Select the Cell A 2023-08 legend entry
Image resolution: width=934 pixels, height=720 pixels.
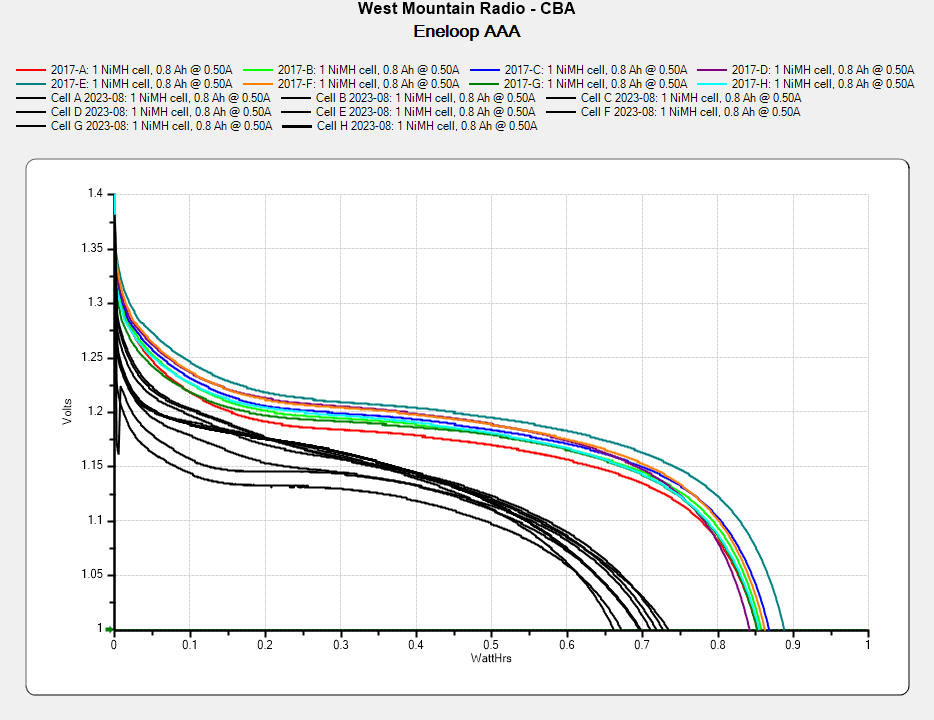[160, 98]
